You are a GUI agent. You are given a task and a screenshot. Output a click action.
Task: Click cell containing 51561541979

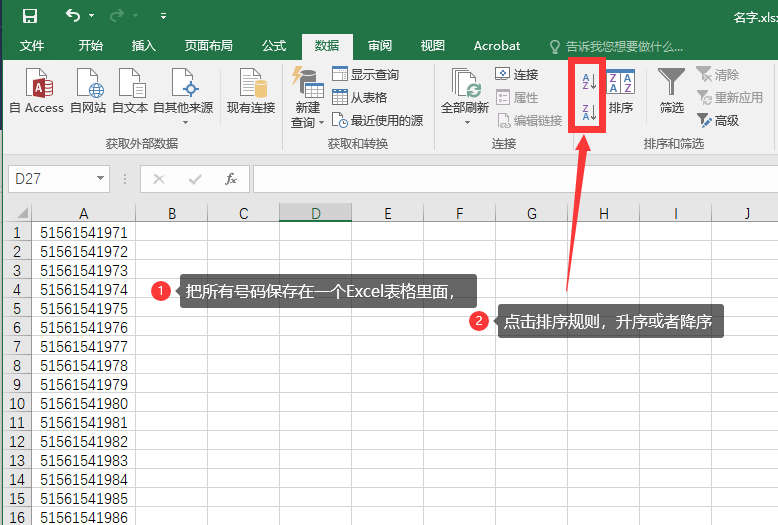tap(83, 384)
